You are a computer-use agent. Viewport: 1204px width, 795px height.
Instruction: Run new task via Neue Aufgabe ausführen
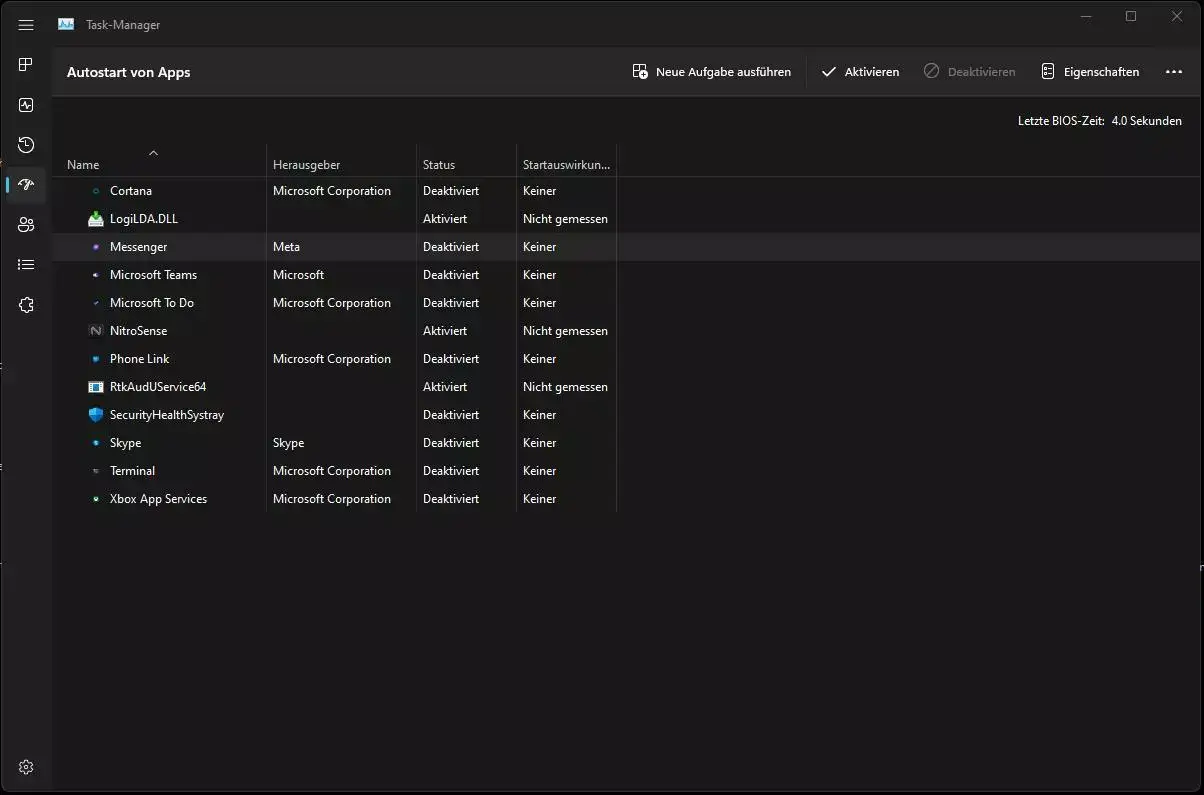click(x=711, y=72)
